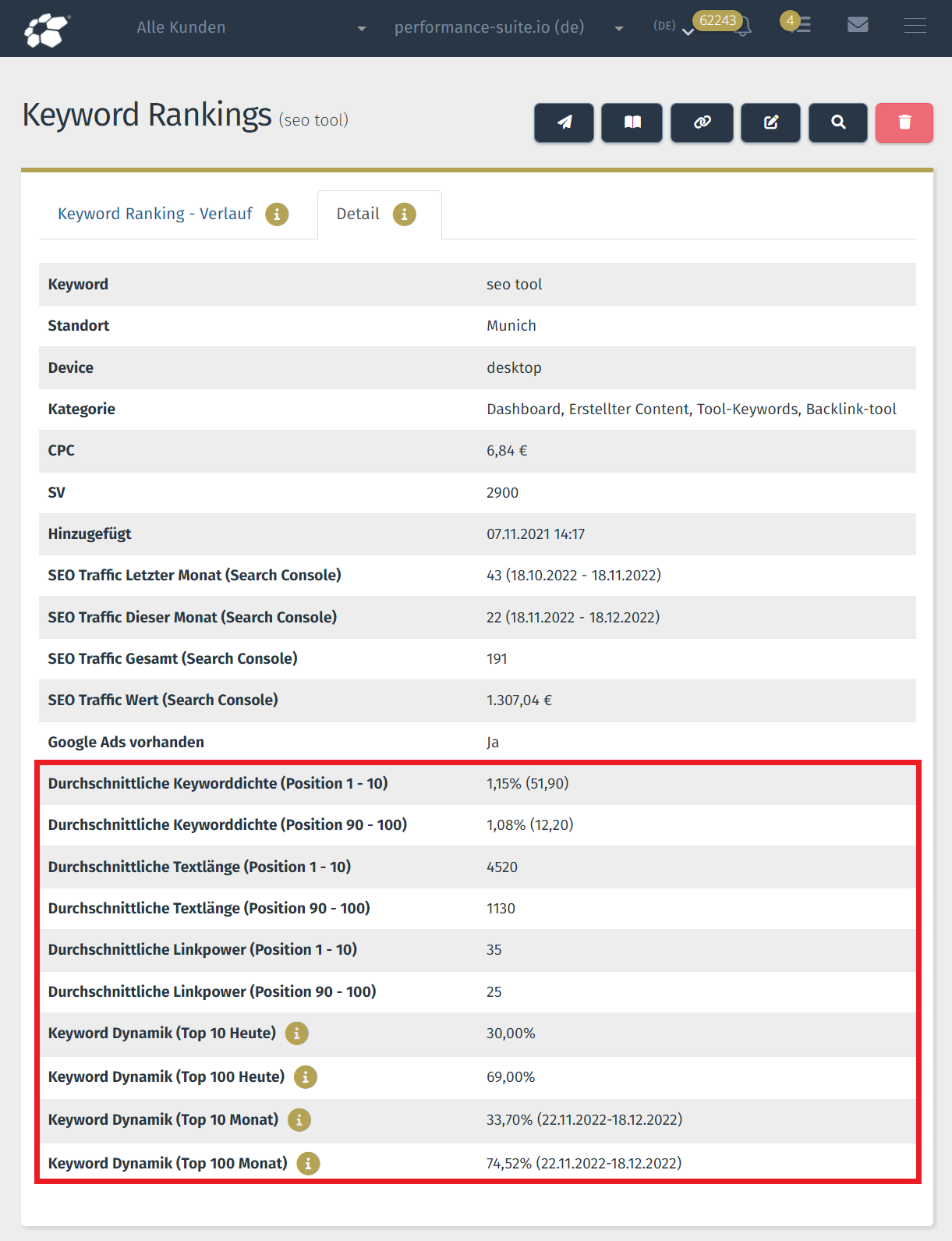The height and width of the screenshot is (1241, 952).
Task: Click info icon for Keyword Dynamik (Top 100 Heute)
Action: [306, 1077]
